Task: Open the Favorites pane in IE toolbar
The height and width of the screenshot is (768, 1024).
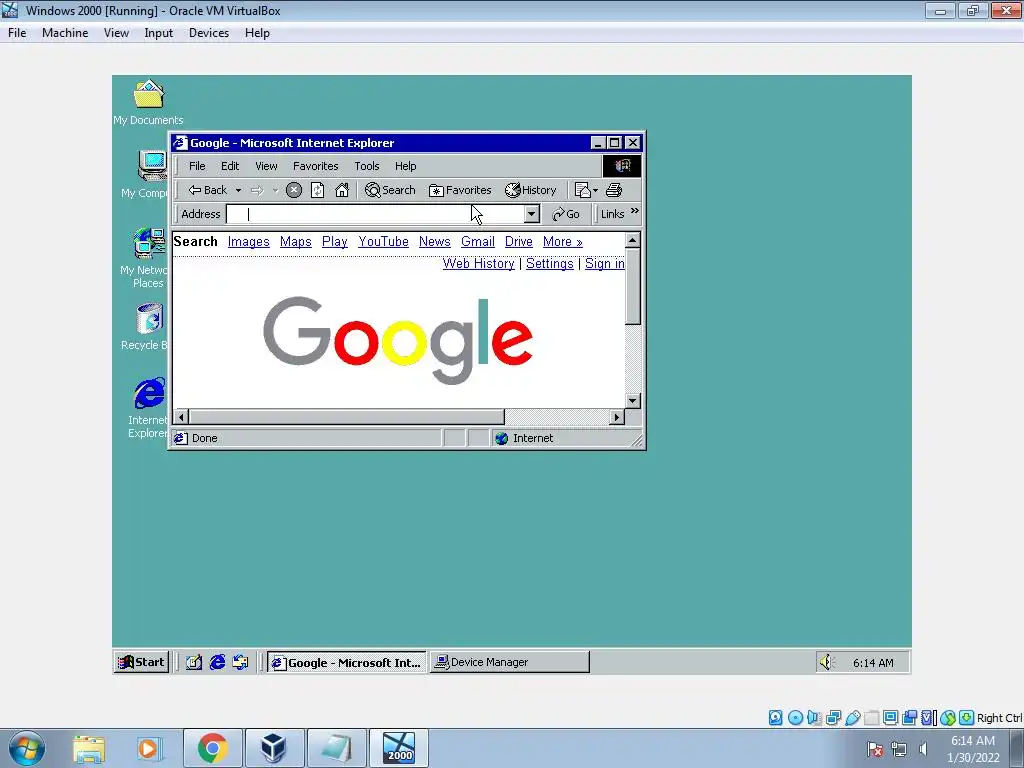Action: 460,190
